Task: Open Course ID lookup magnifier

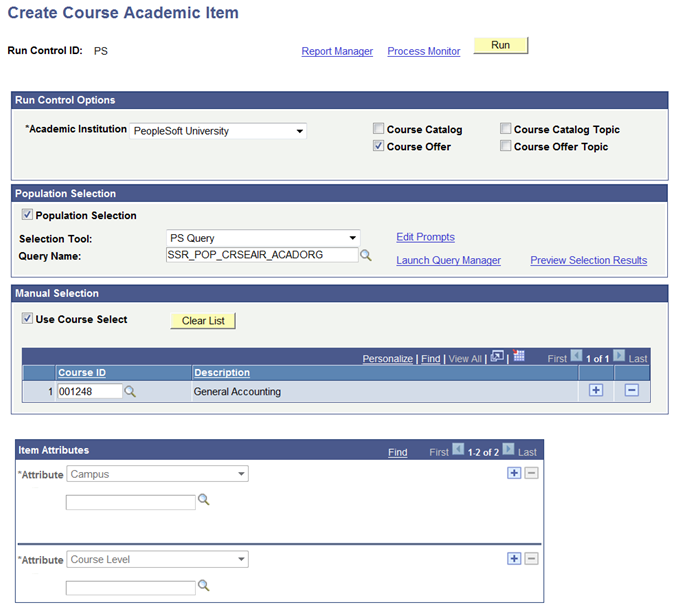Action: 130,392
